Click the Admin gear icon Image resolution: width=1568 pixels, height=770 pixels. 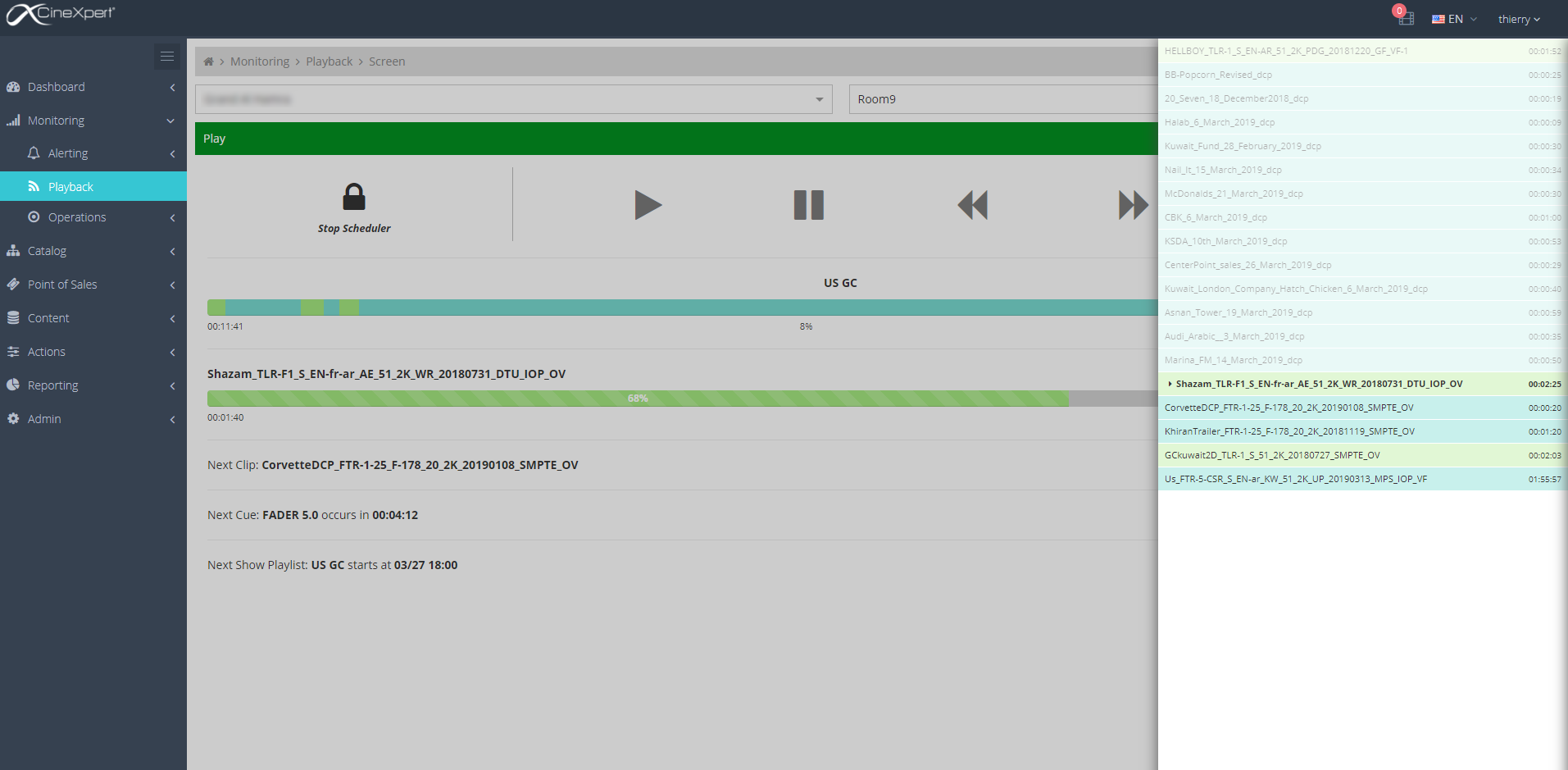click(x=13, y=419)
